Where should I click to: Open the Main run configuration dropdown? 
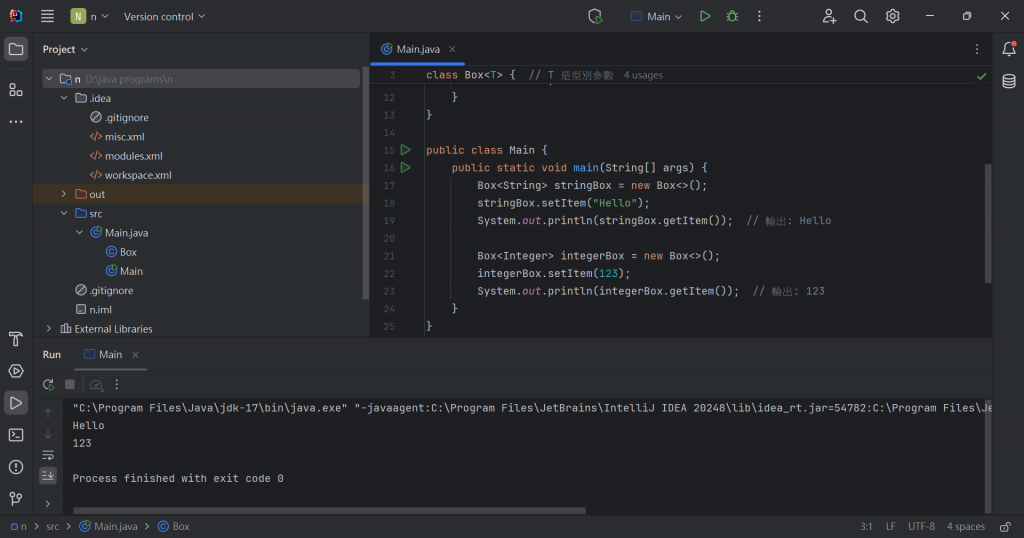pyautogui.click(x=657, y=16)
